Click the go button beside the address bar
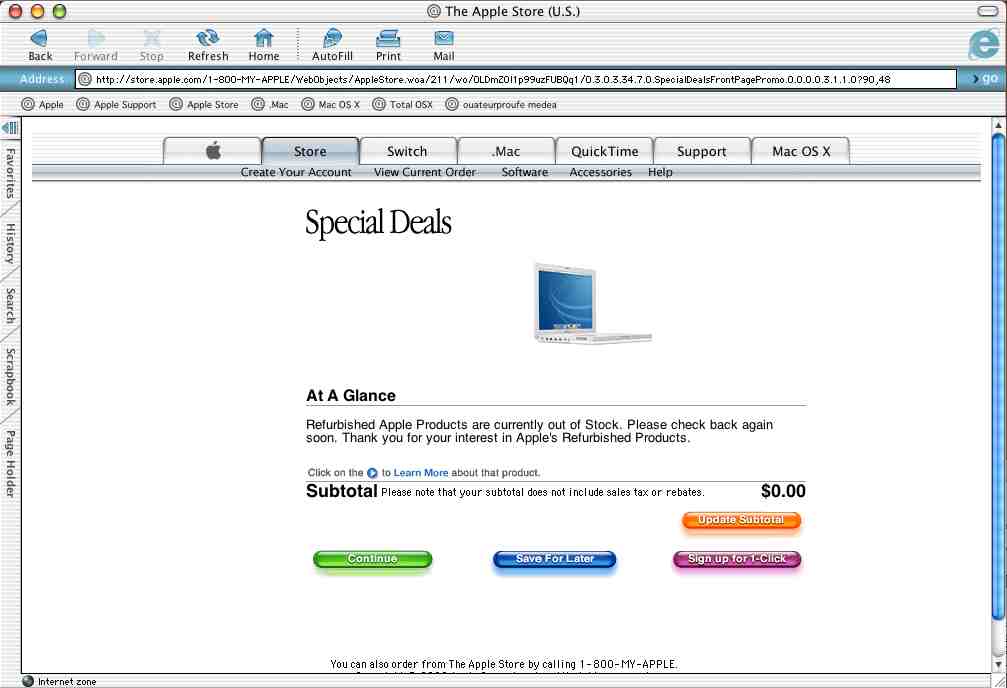1007x688 pixels. pyautogui.click(x=985, y=79)
